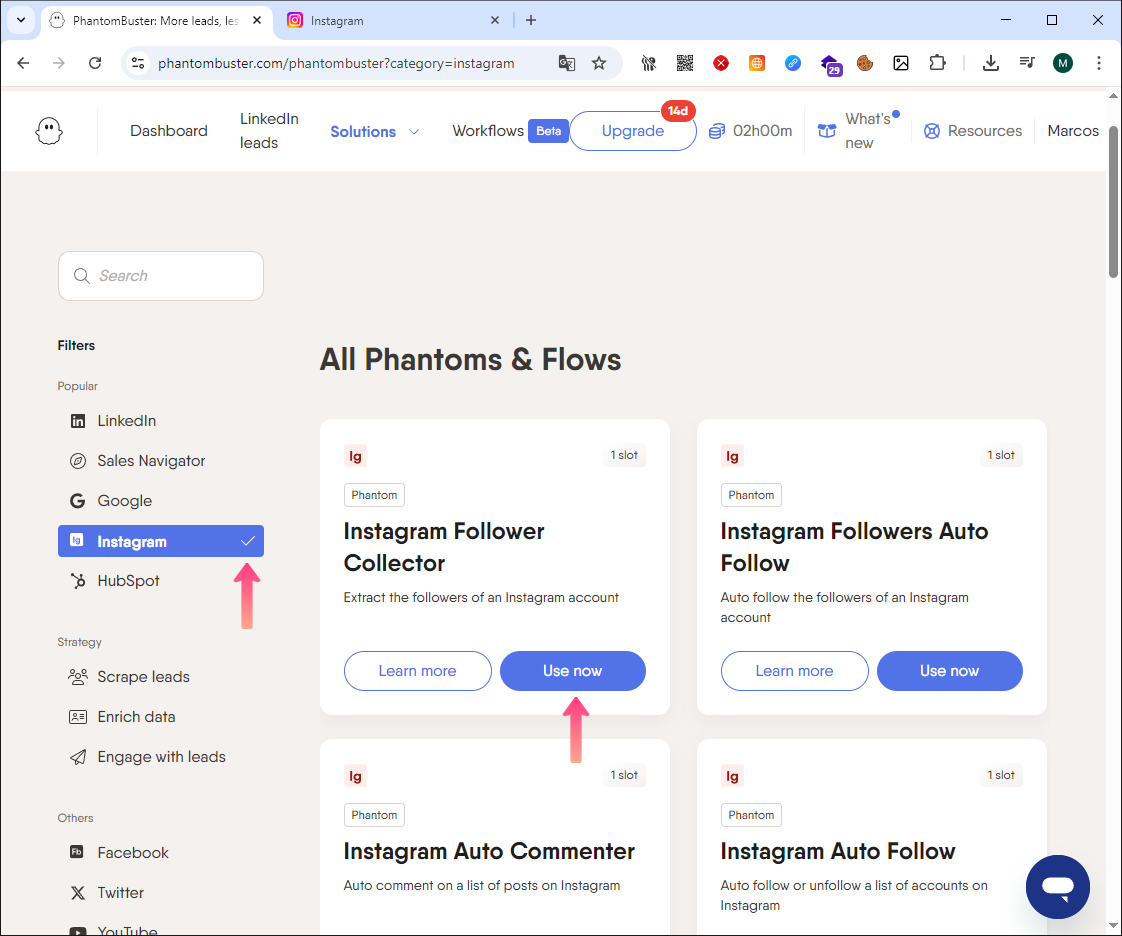
Task: Open the extension showing badge 29
Action: pyautogui.click(x=830, y=64)
